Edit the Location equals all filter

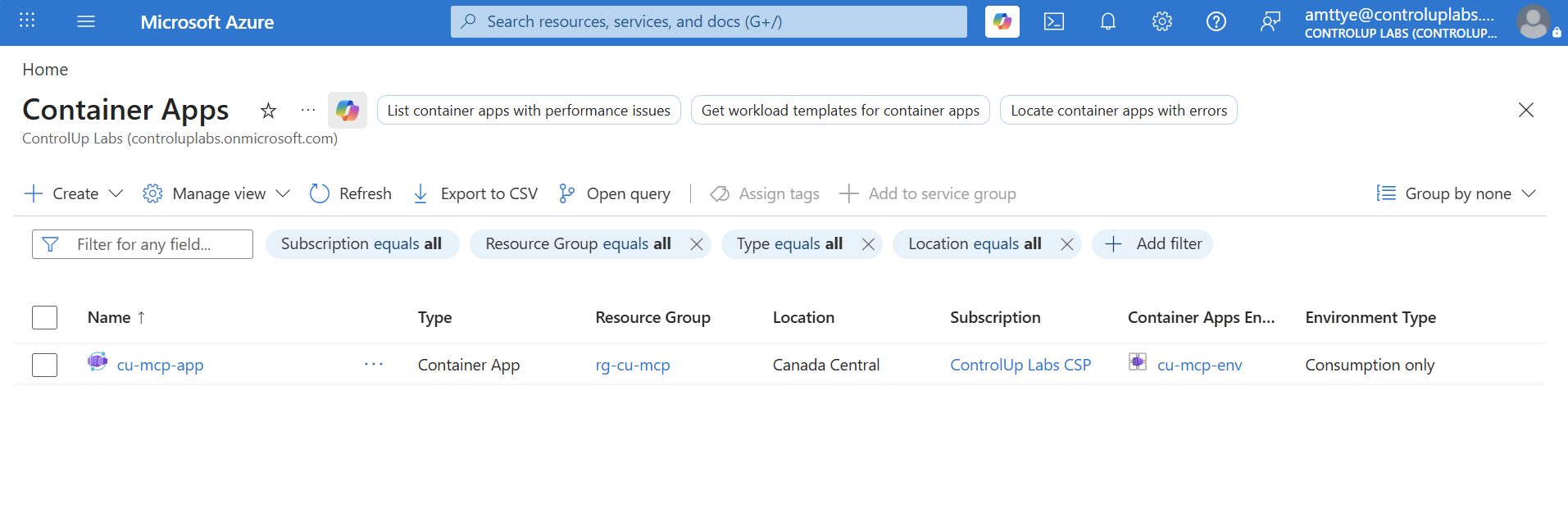click(x=975, y=244)
